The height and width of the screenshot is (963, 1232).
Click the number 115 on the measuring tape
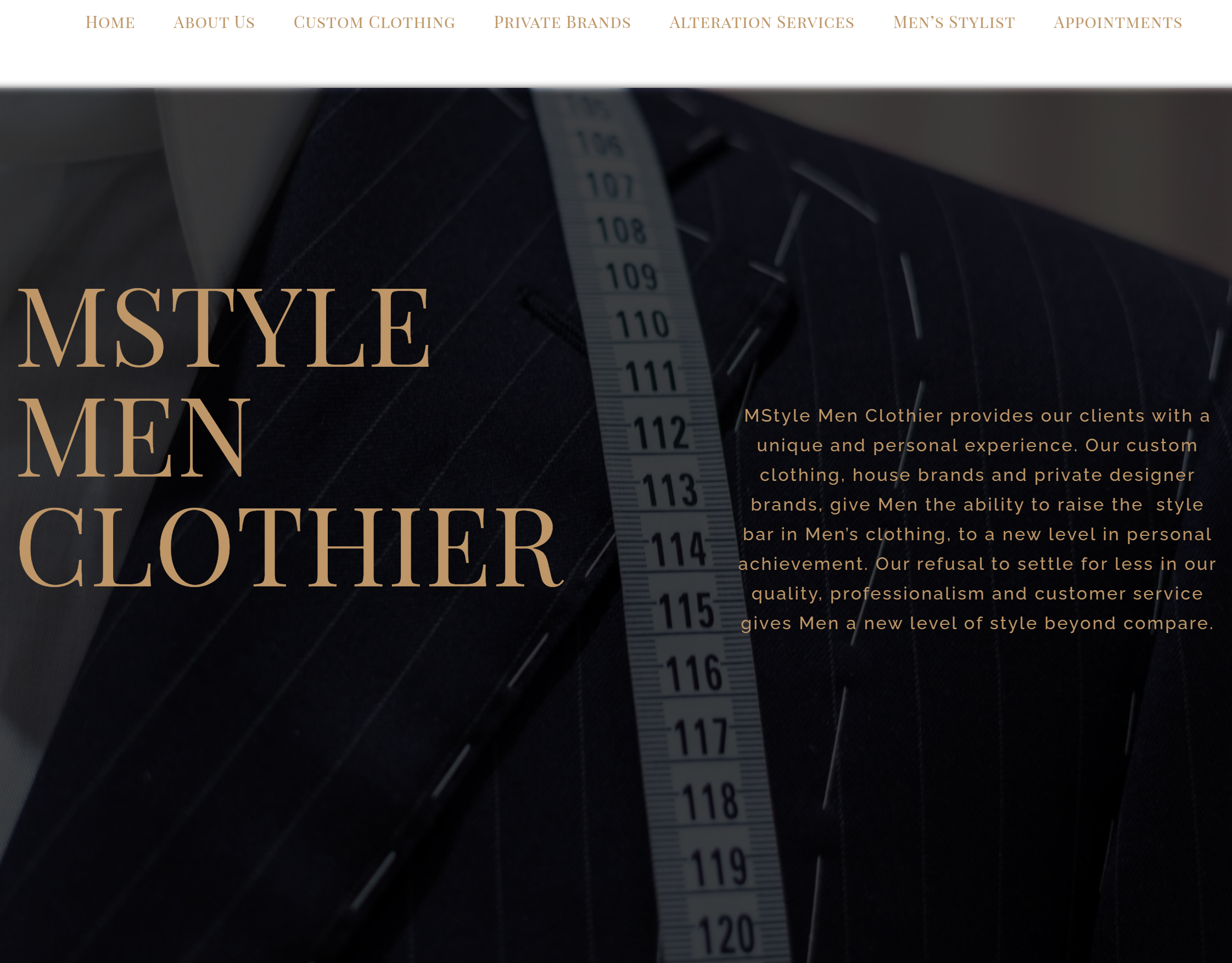tap(686, 611)
